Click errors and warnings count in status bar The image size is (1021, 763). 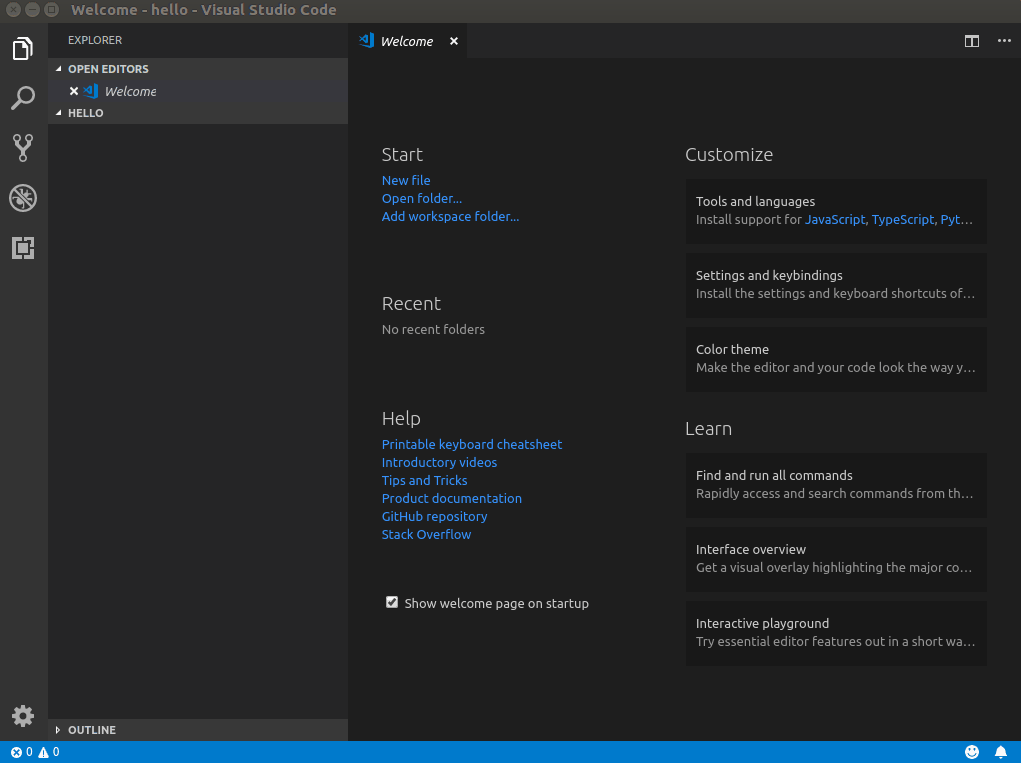tap(35, 752)
